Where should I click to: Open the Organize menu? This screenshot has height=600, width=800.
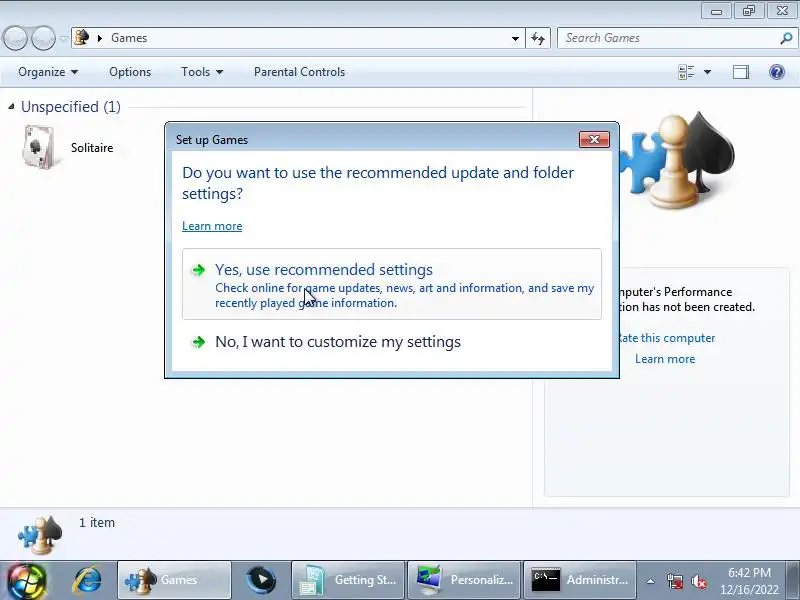click(x=48, y=72)
